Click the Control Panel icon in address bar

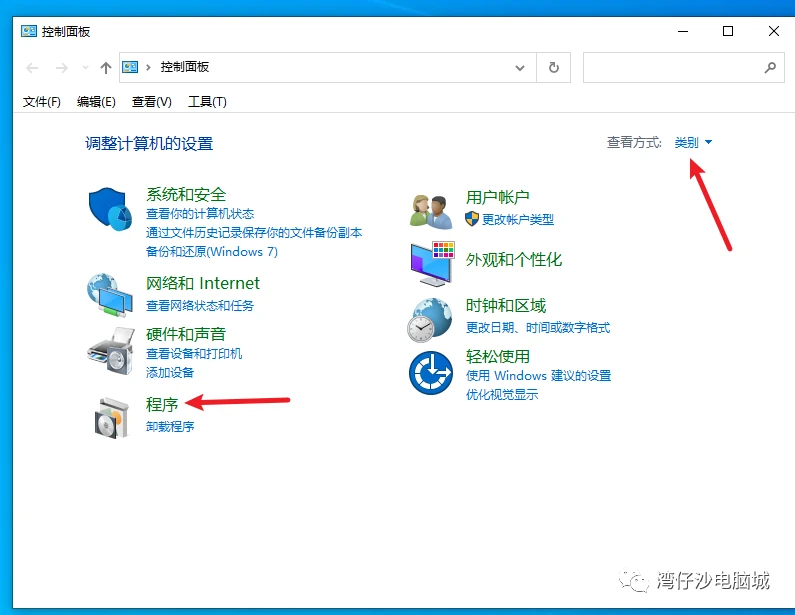point(130,67)
